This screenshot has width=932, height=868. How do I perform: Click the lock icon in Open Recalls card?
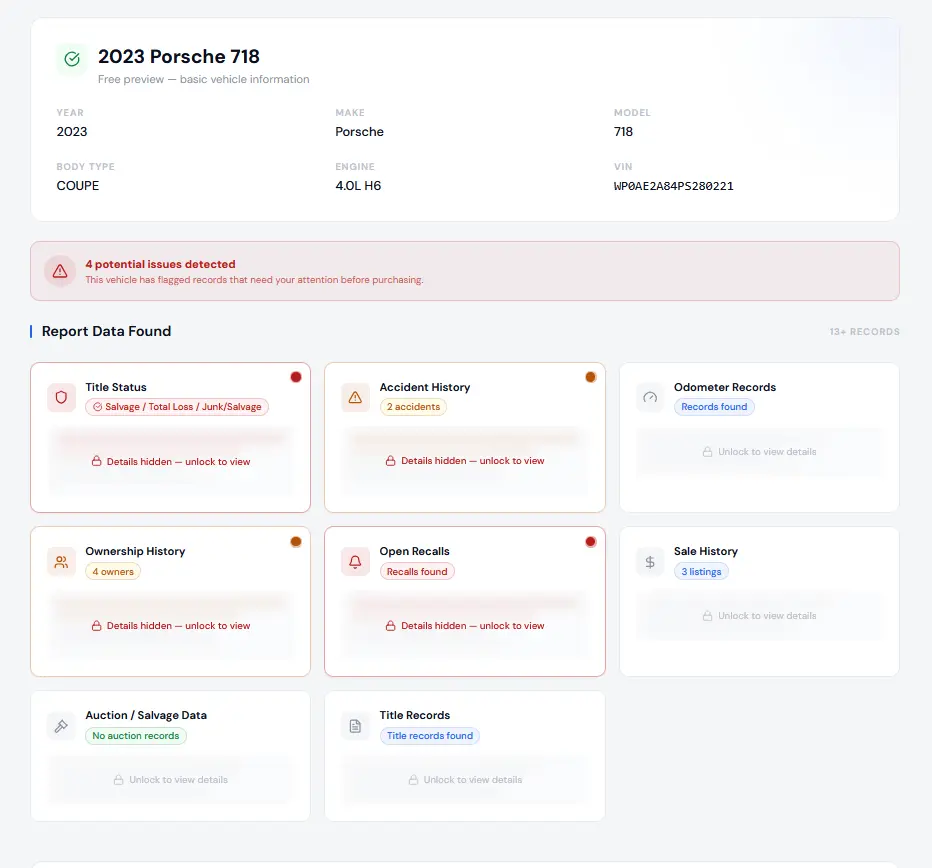391,625
